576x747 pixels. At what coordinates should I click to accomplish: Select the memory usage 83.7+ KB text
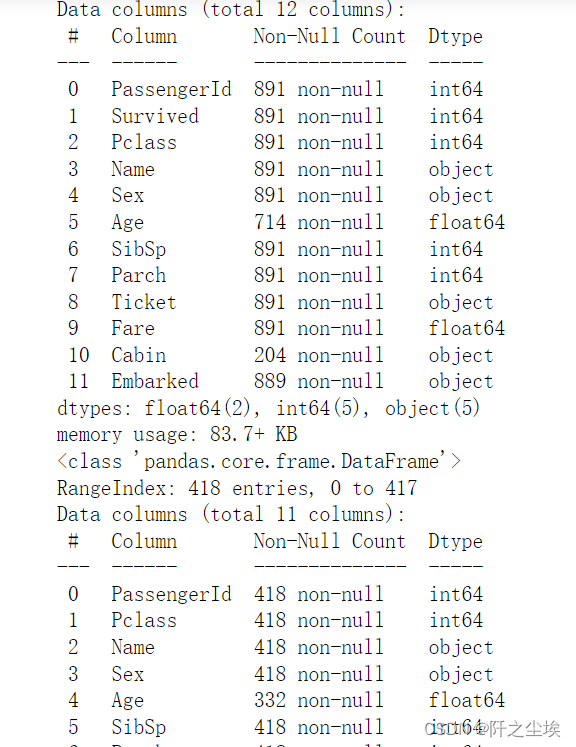(x=177, y=434)
